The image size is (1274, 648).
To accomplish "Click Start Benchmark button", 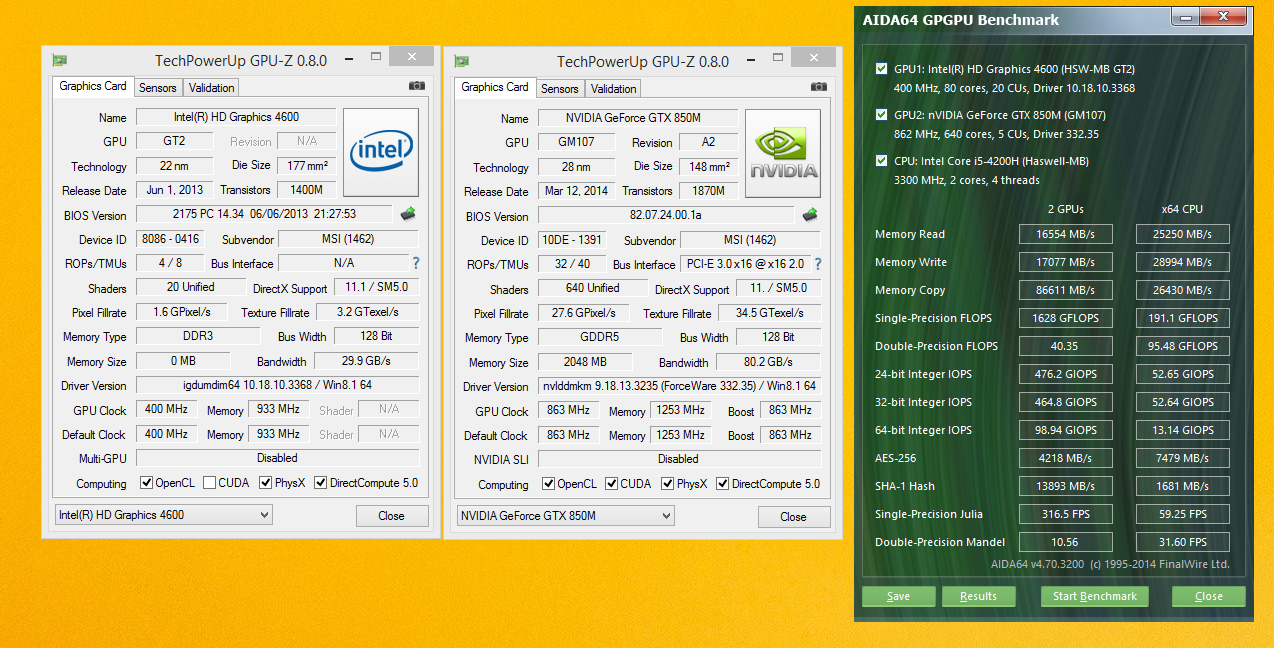I will (1095, 596).
